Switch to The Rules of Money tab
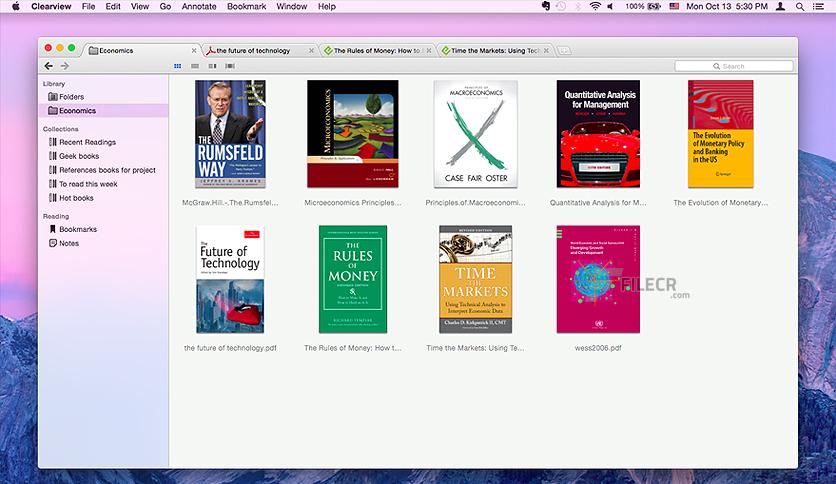This screenshot has width=836, height=484. (376, 51)
